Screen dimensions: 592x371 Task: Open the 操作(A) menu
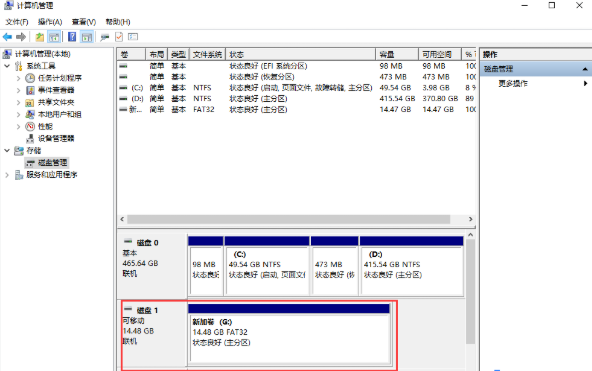point(50,22)
